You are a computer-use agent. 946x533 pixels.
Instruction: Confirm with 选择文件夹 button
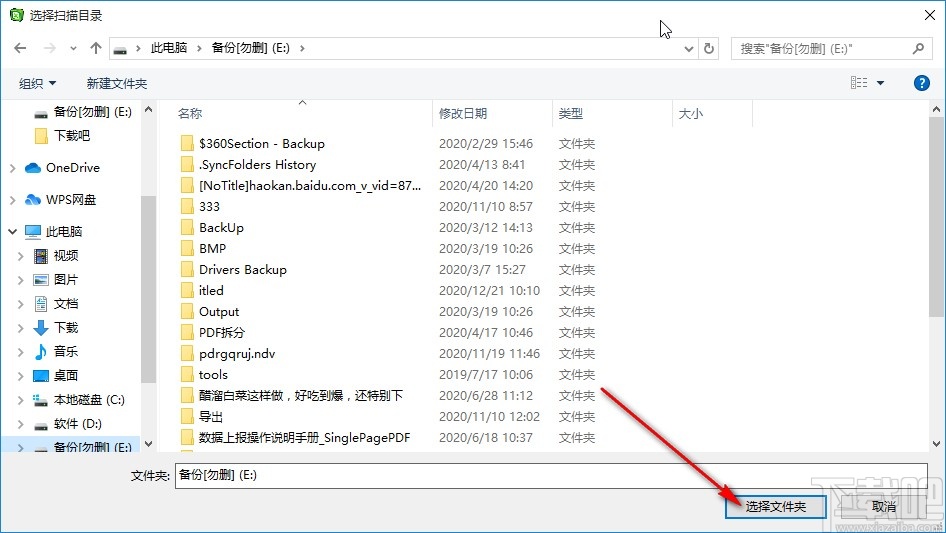tap(775, 506)
